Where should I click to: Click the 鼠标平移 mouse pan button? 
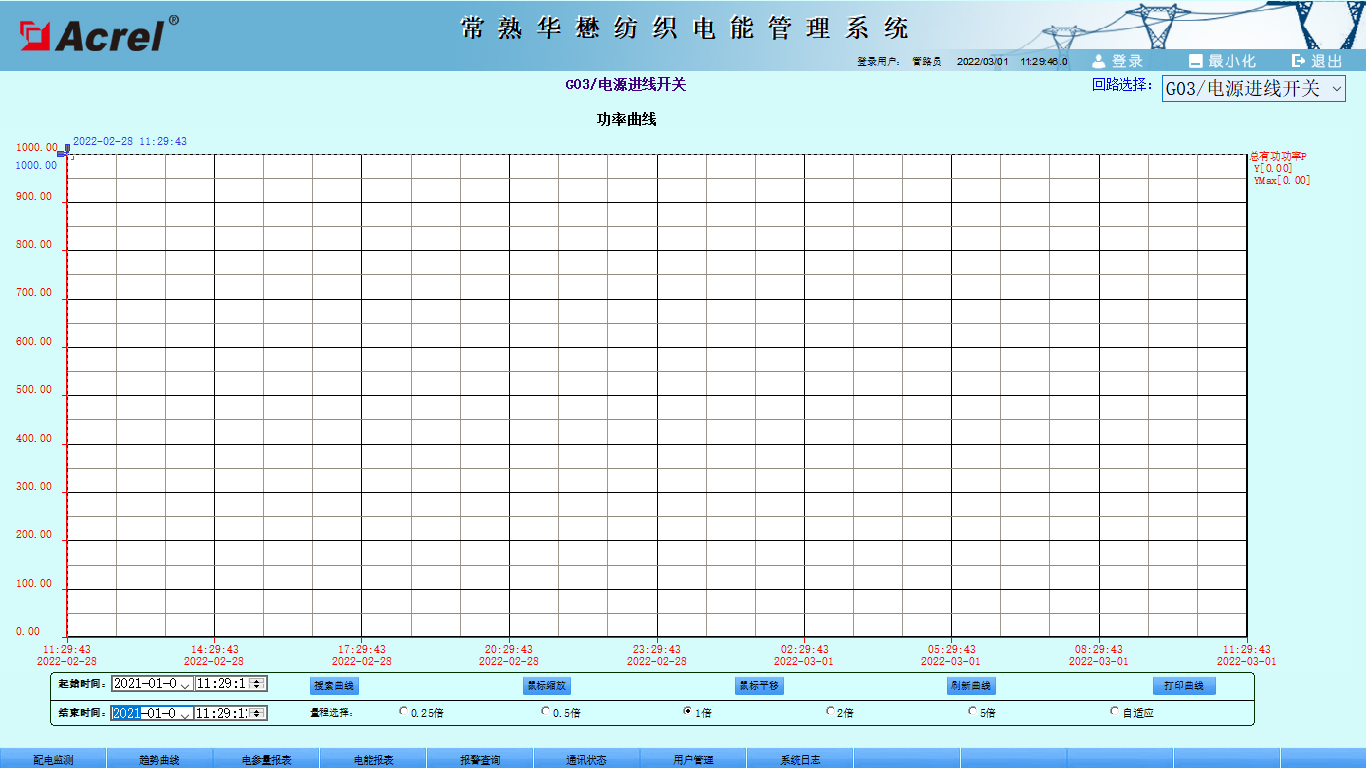(759, 686)
